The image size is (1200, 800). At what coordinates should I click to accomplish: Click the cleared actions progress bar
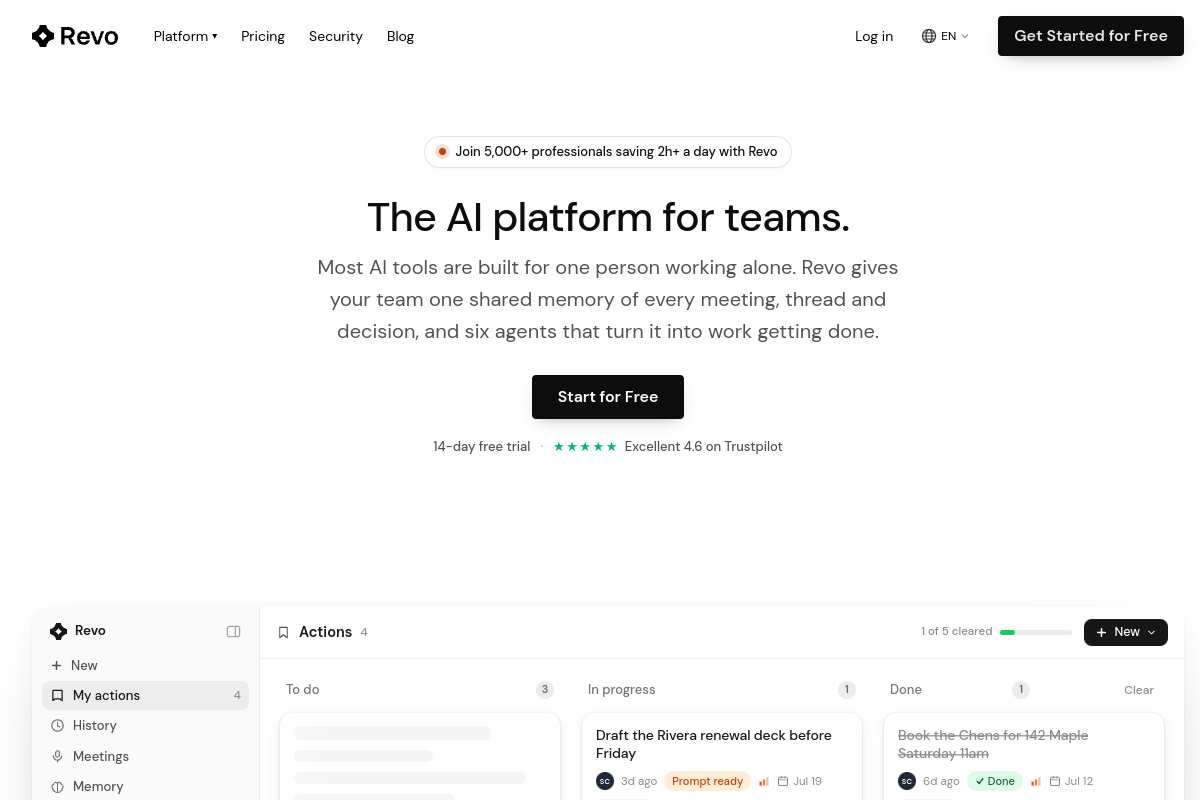(1035, 632)
